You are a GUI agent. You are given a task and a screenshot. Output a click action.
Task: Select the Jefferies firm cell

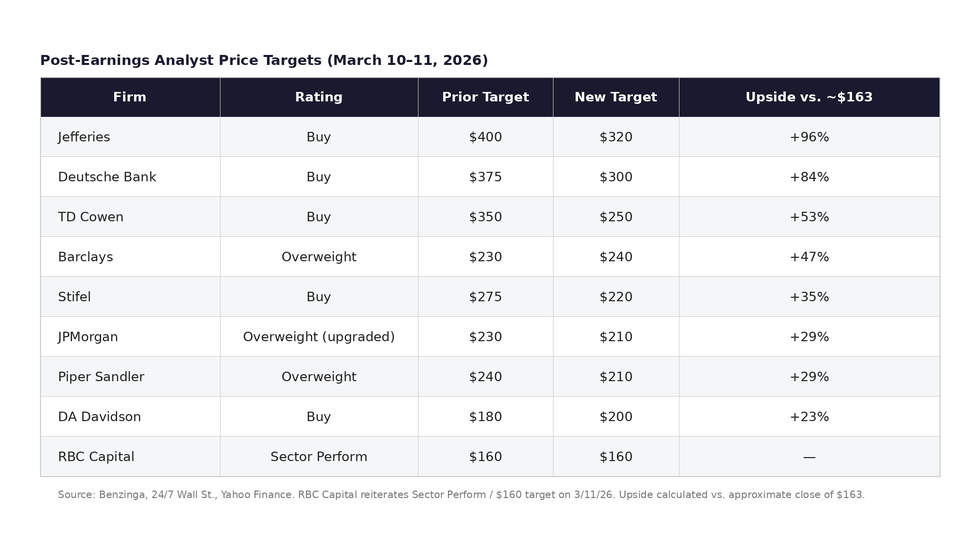(84, 137)
